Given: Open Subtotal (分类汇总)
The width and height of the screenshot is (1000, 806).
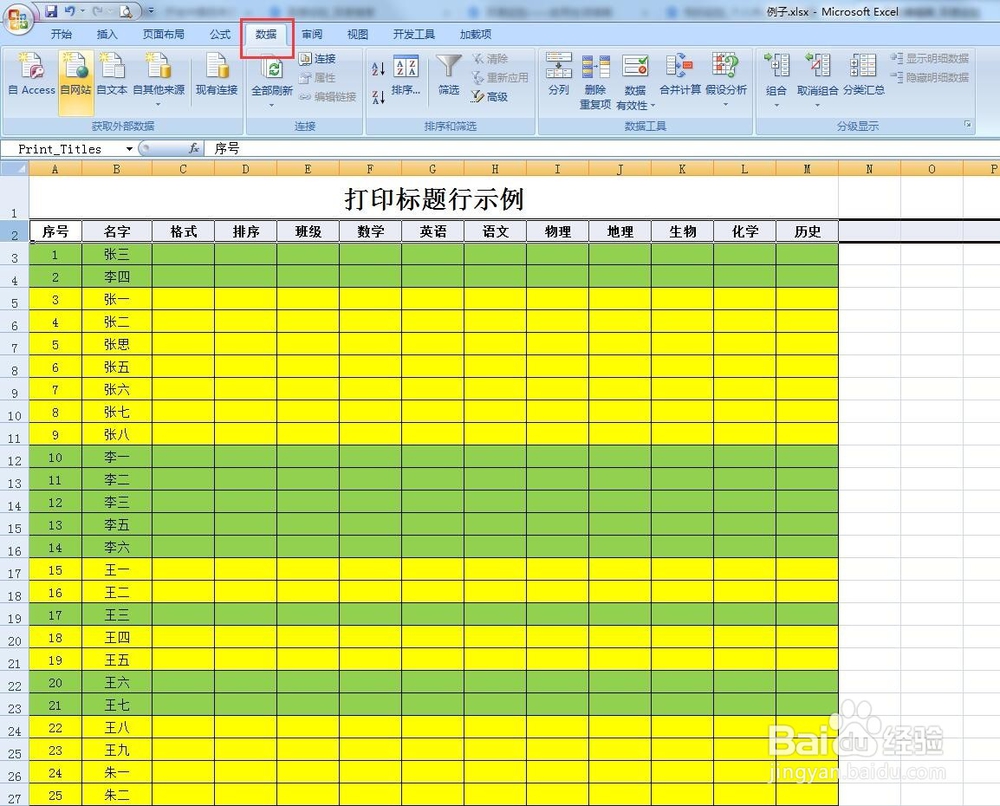Looking at the screenshot, I should pyautogui.click(x=864, y=75).
